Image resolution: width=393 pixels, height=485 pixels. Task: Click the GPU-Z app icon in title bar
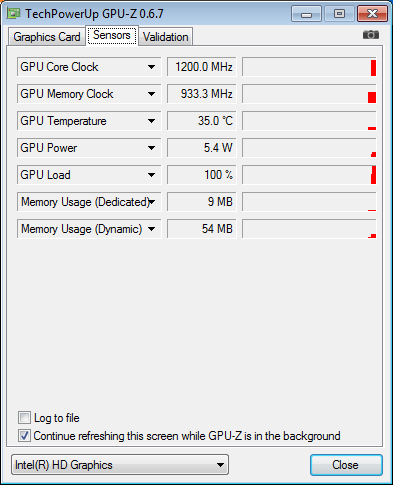14,14
